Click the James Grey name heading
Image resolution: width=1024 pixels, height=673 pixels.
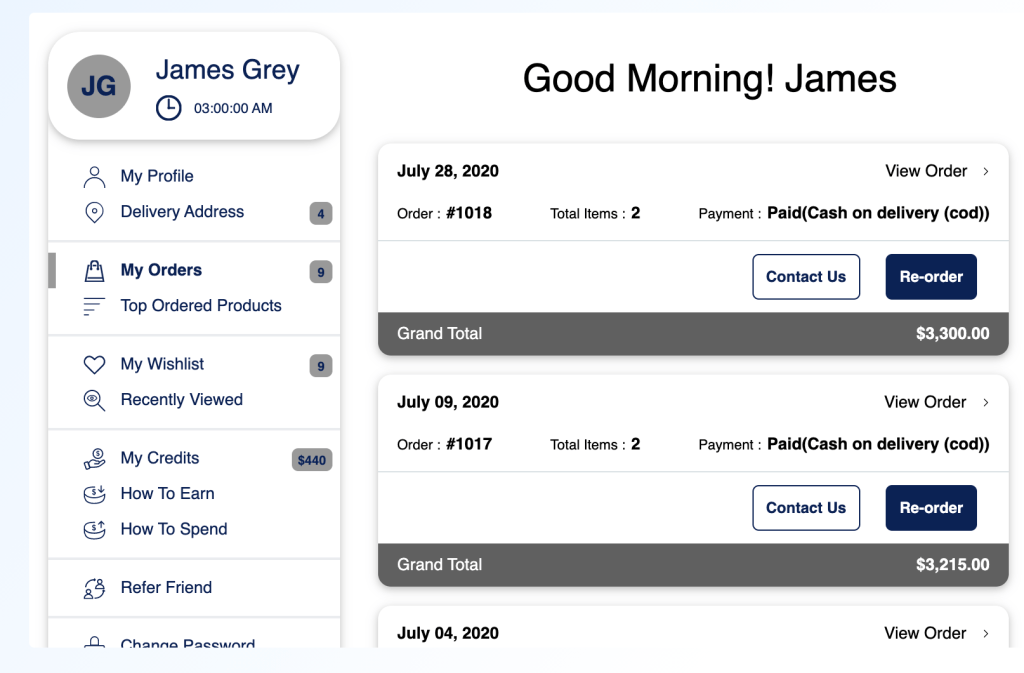click(227, 70)
